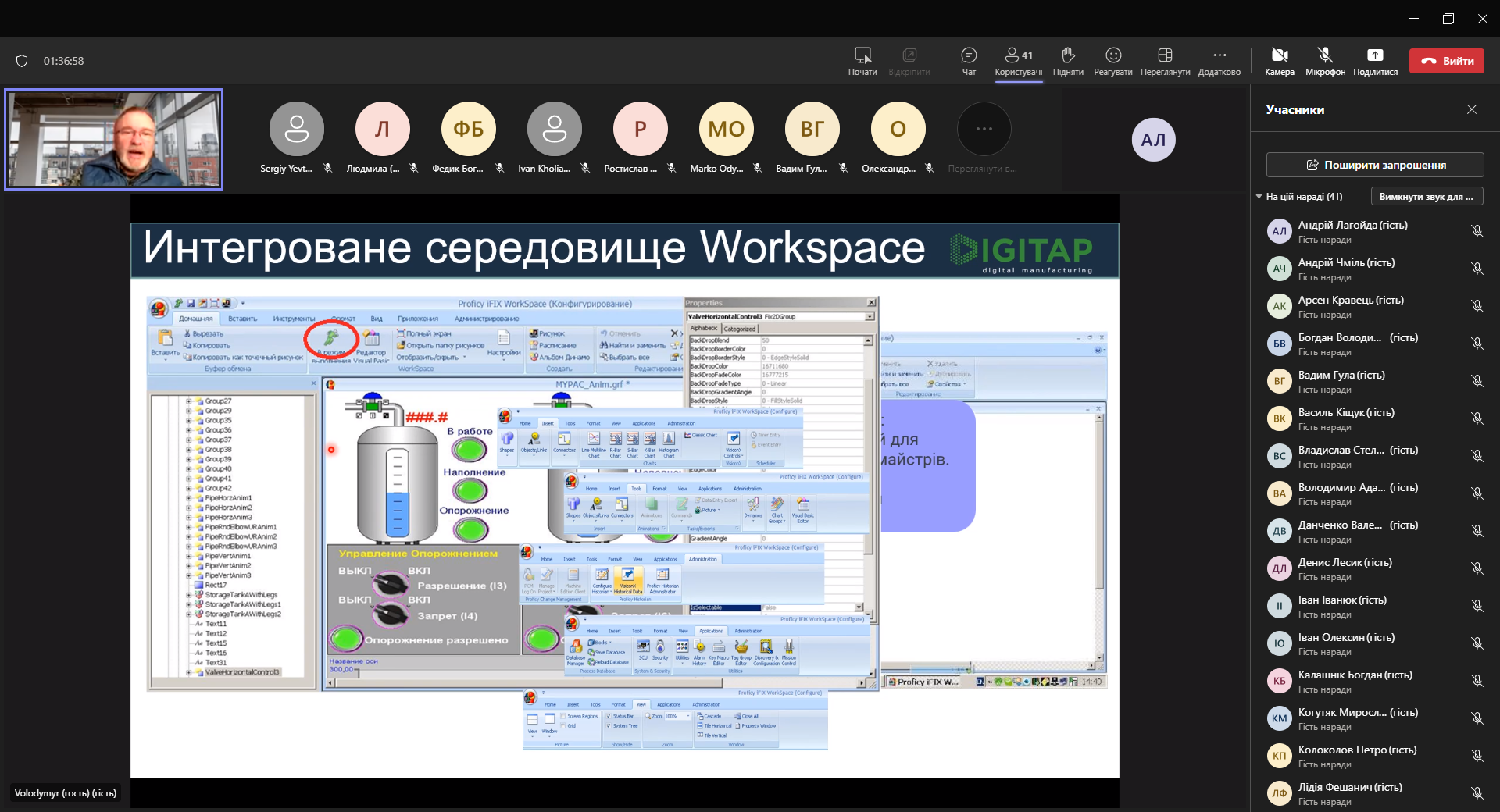This screenshot has width=1500, height=812.
Task: Click muted mic icon beside Андрій Лагойда
Action: point(1477,231)
